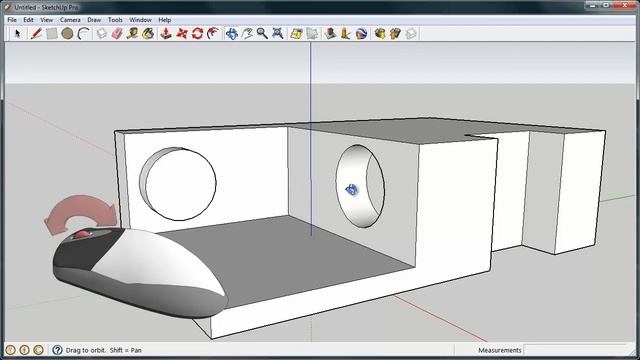Click the 'Drag to orbit. Shift = Pan' text
640x360 pixels.
click(104, 350)
